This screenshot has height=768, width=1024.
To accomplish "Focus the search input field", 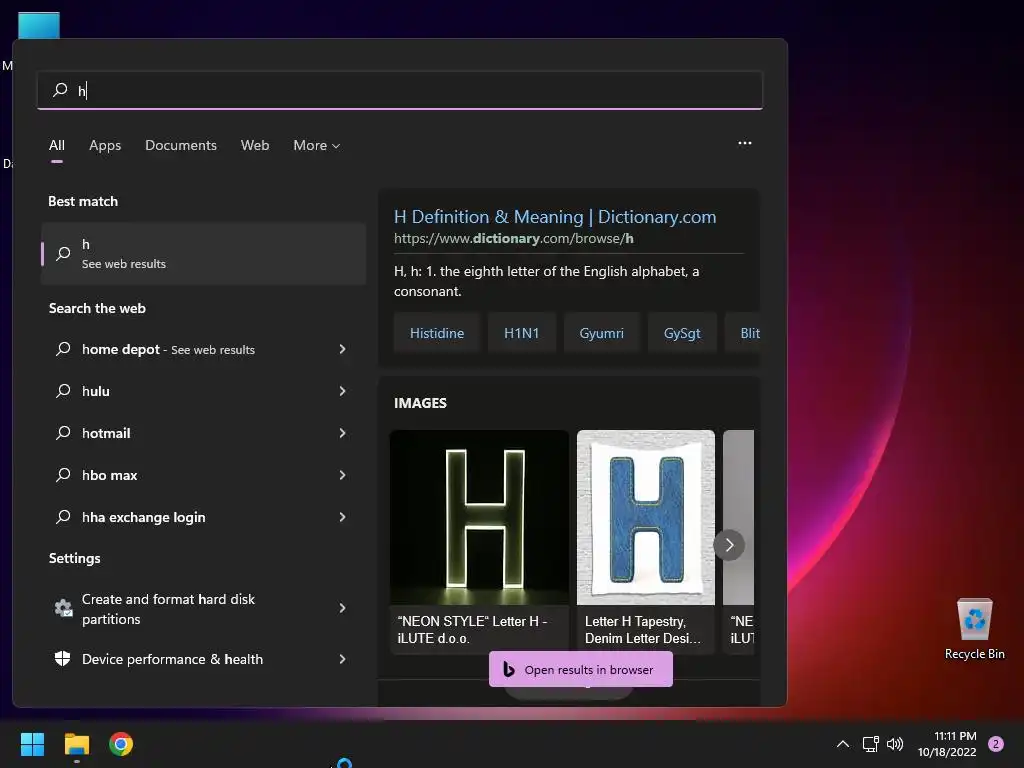I will tap(400, 90).
